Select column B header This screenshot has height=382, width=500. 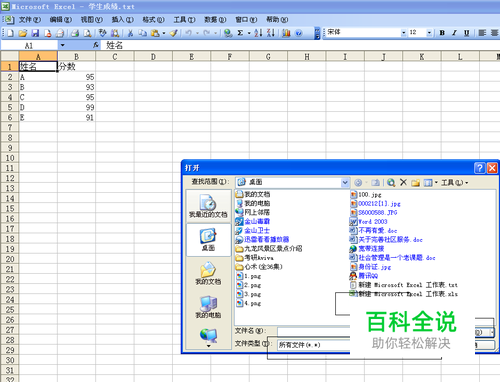pyautogui.click(x=76, y=57)
